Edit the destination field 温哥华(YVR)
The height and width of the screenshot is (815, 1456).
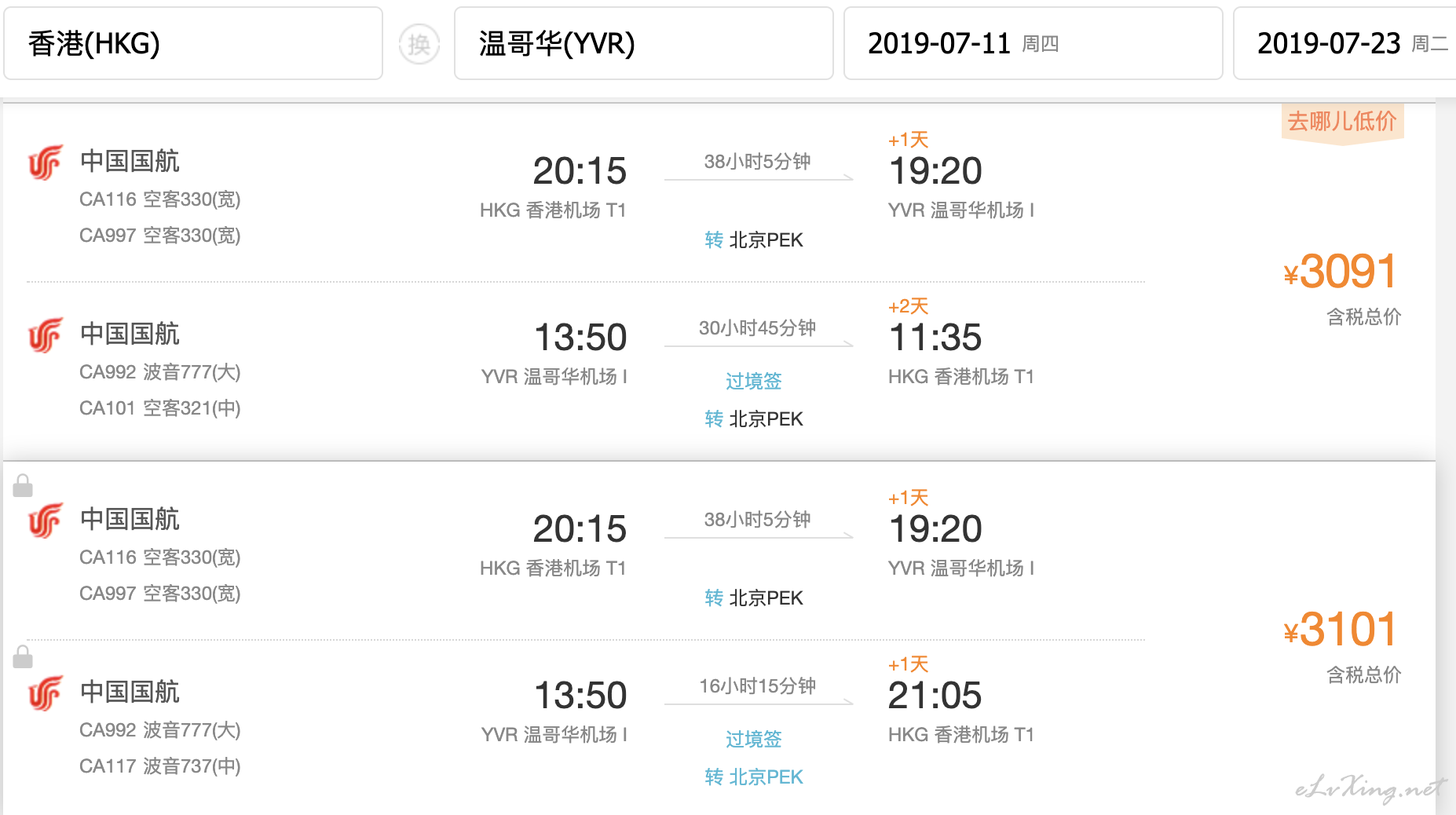tap(643, 43)
